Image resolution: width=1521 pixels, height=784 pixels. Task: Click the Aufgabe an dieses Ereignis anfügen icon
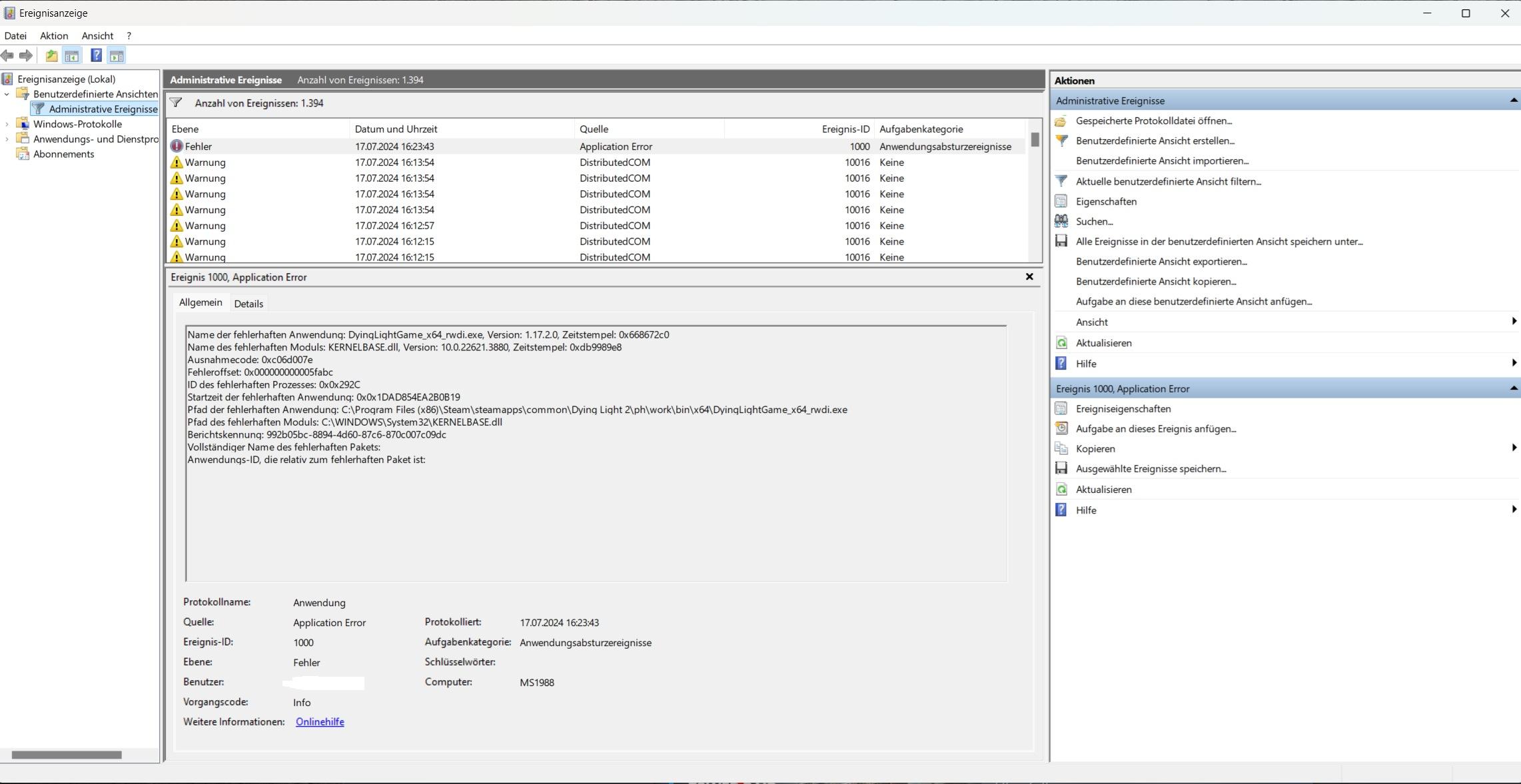[x=1061, y=428]
